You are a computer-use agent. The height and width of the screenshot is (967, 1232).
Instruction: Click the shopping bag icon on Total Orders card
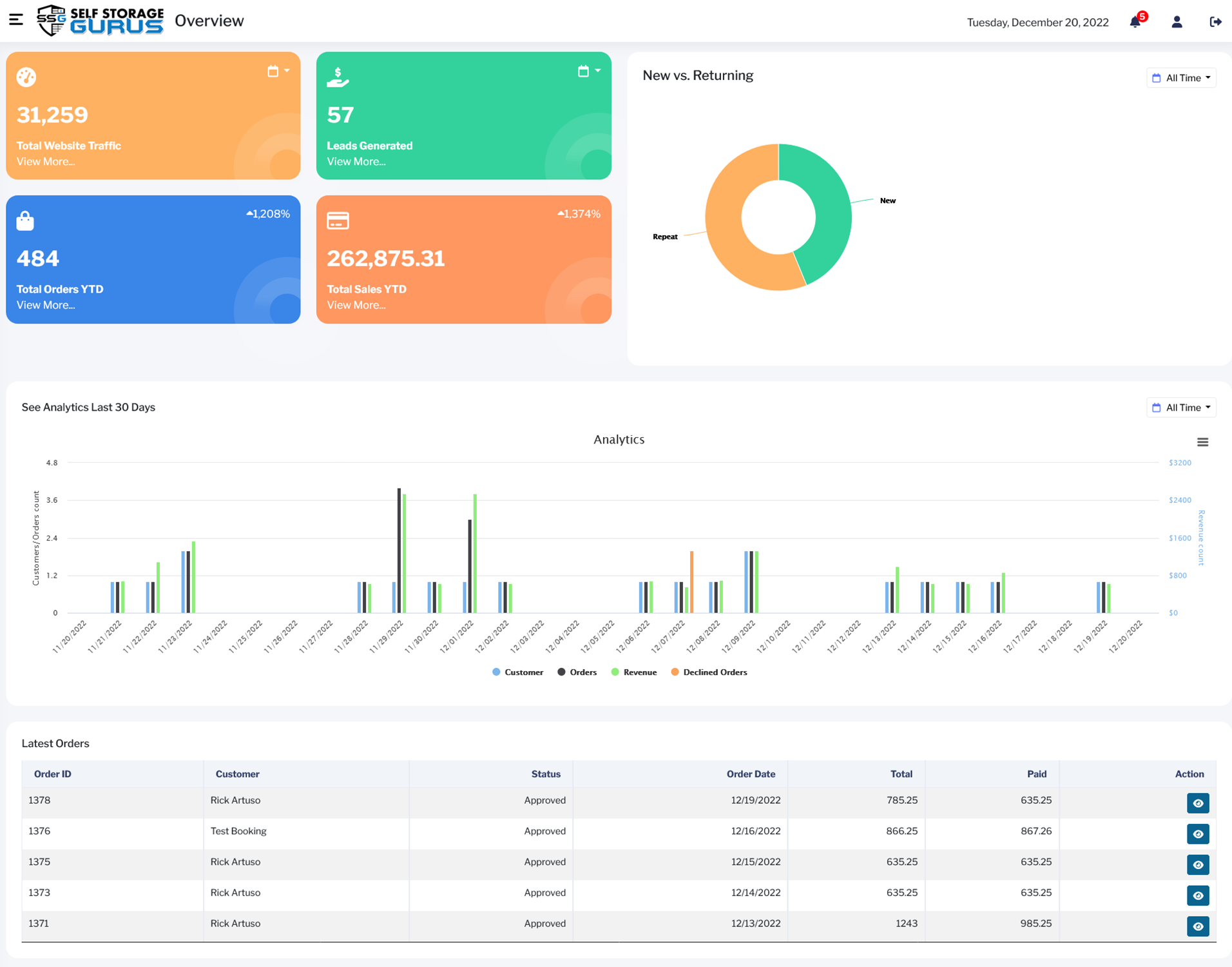point(26,220)
